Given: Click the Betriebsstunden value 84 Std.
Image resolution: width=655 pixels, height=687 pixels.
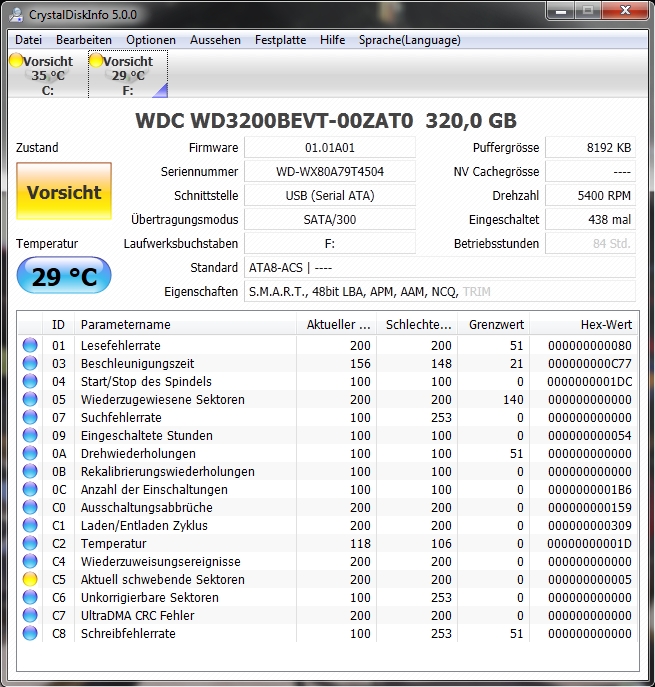Looking at the screenshot, I should pos(590,243).
